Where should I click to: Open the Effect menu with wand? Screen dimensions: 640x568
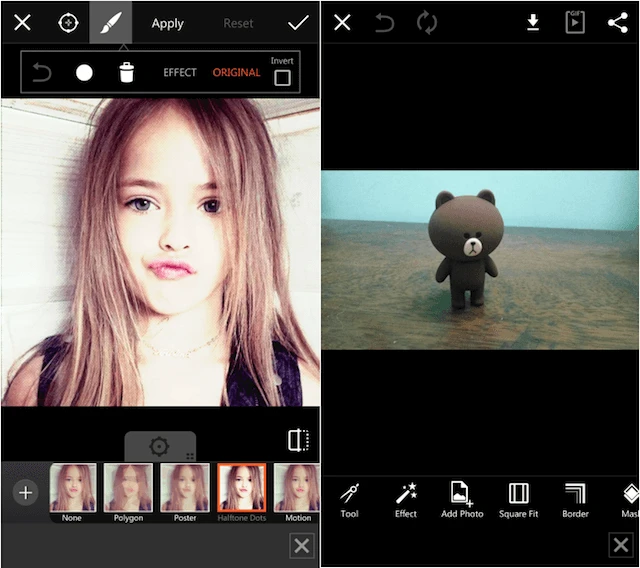[x=406, y=498]
